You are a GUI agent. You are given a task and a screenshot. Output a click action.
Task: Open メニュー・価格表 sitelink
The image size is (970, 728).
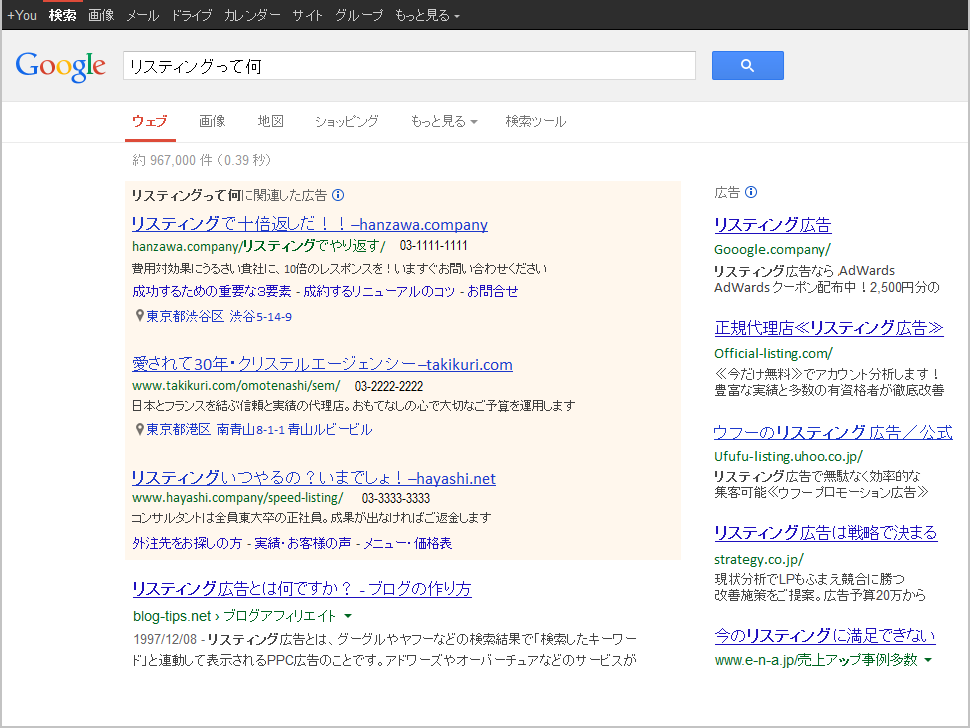click(x=407, y=543)
